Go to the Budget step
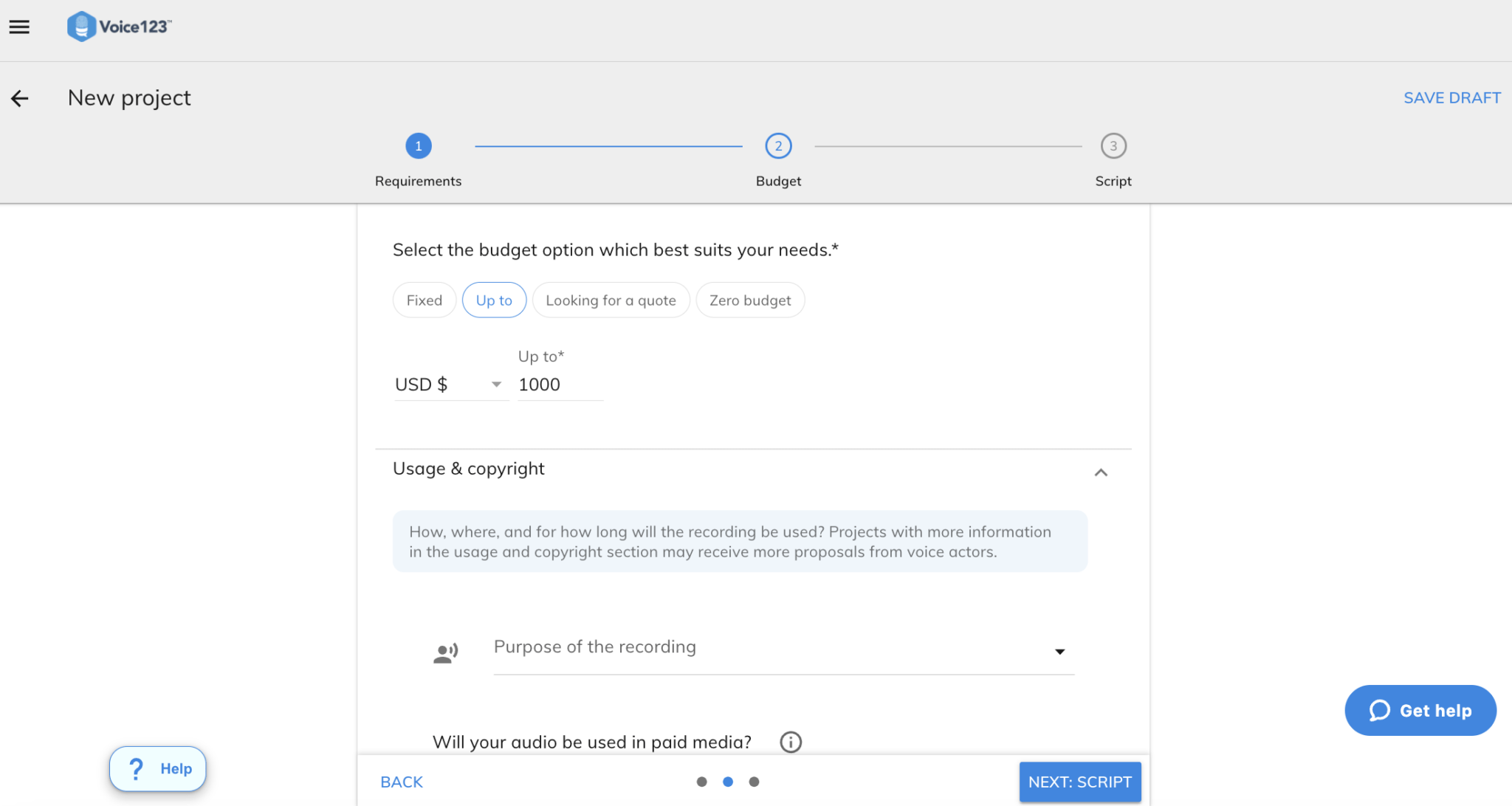Screen dimensions: 1512x806 pos(778,145)
